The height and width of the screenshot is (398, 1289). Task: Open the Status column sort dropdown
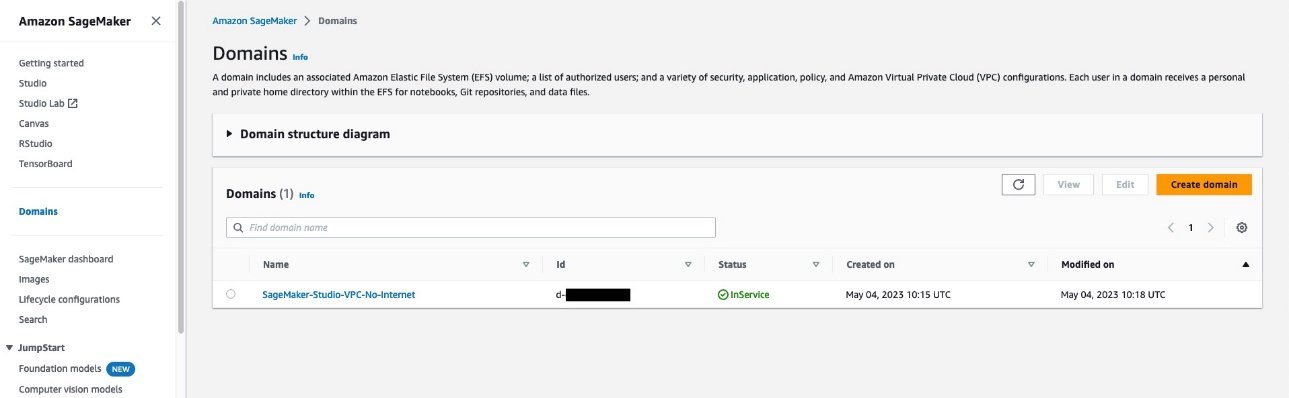[816, 265]
